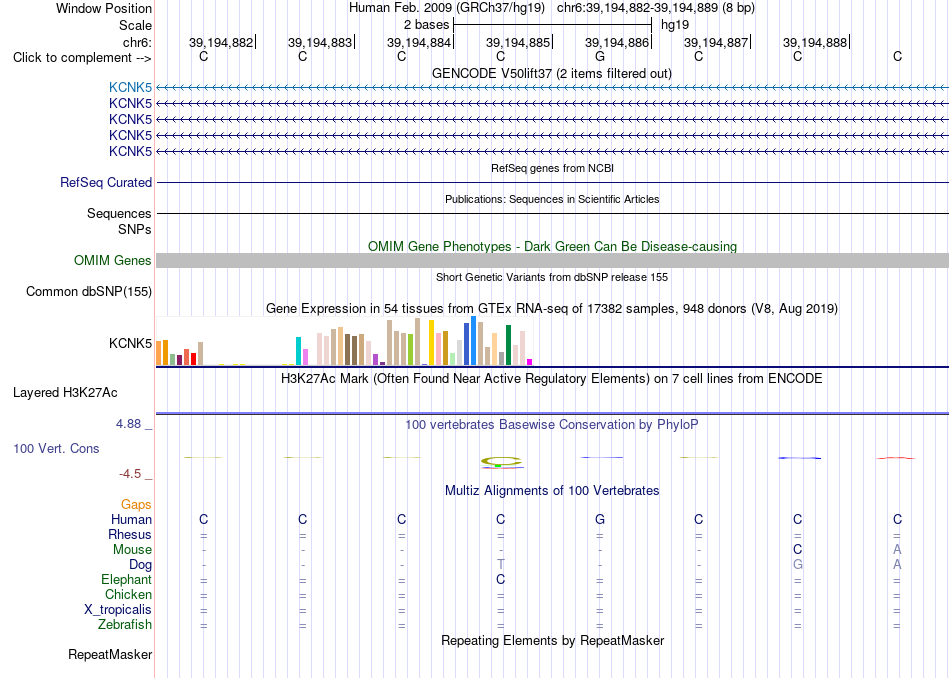Click the Gaps label in Multiz track
950x678 pixels.
136,505
